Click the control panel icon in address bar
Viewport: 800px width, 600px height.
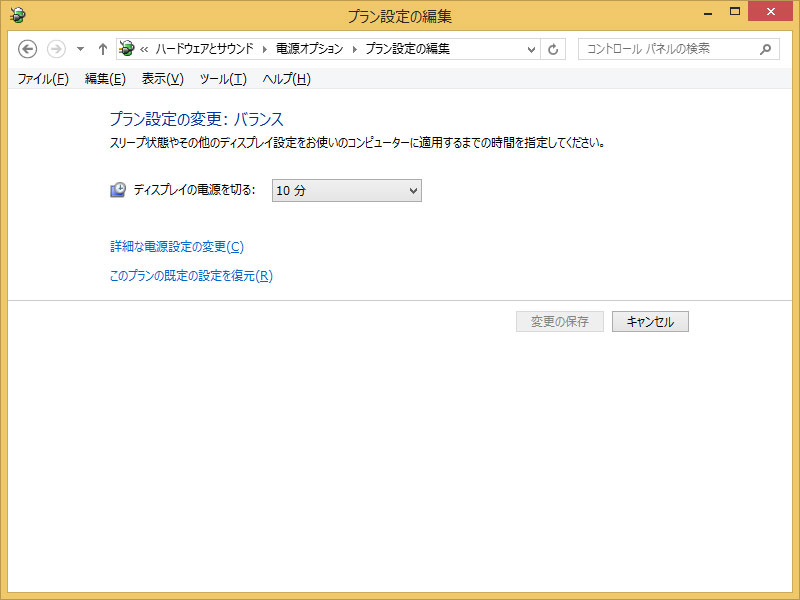127,49
